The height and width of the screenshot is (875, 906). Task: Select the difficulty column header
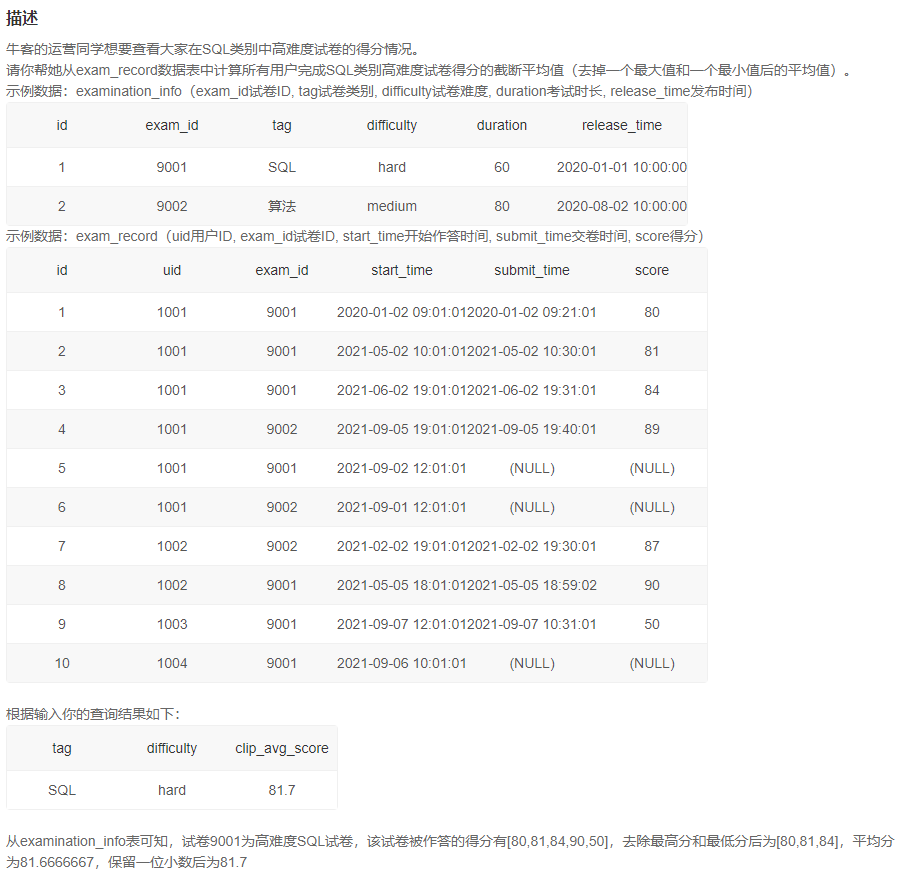(391, 125)
